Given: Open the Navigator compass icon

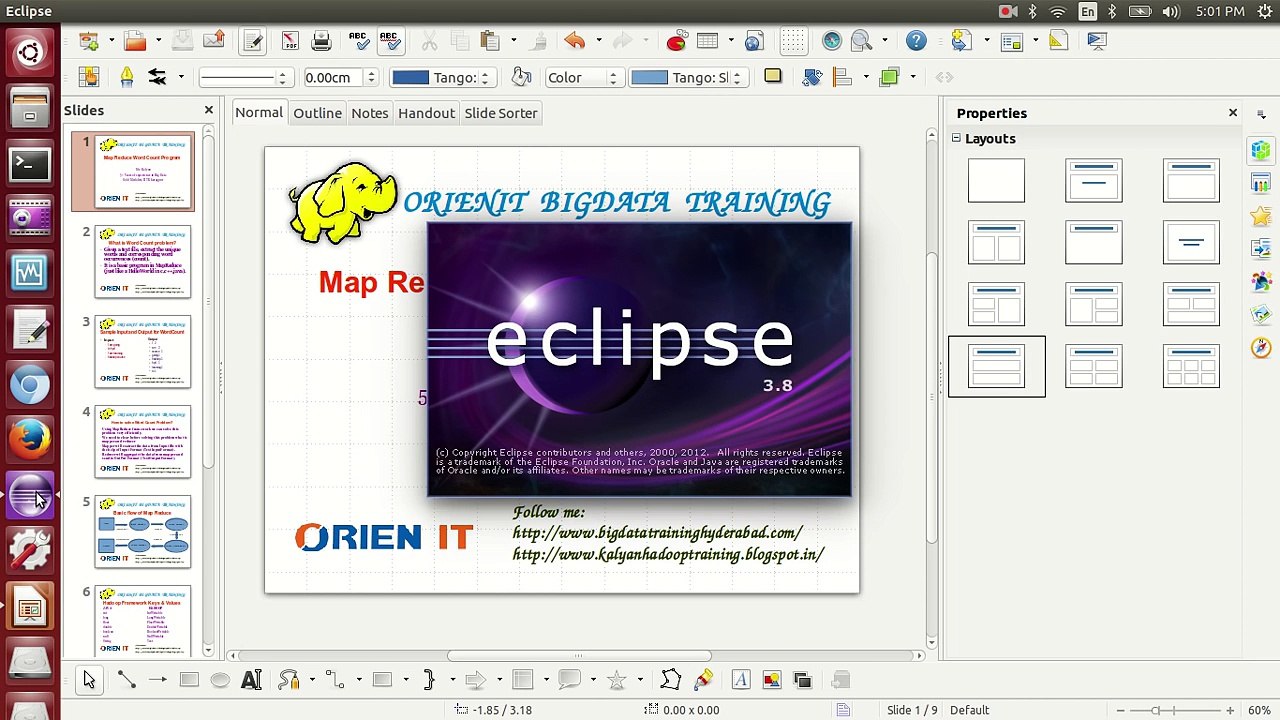Looking at the screenshot, I should click(832, 41).
